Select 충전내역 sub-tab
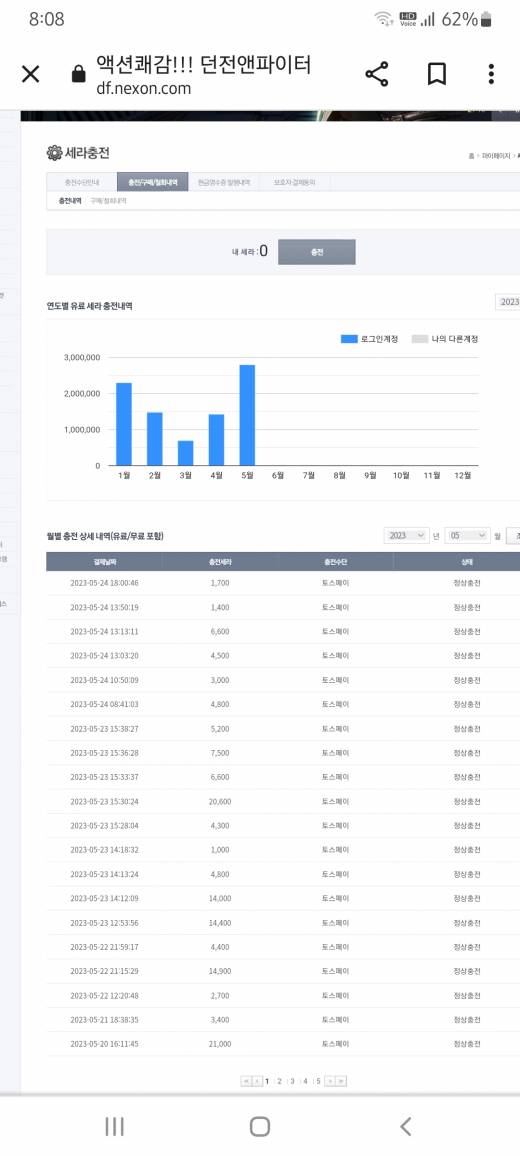 [x=69, y=201]
